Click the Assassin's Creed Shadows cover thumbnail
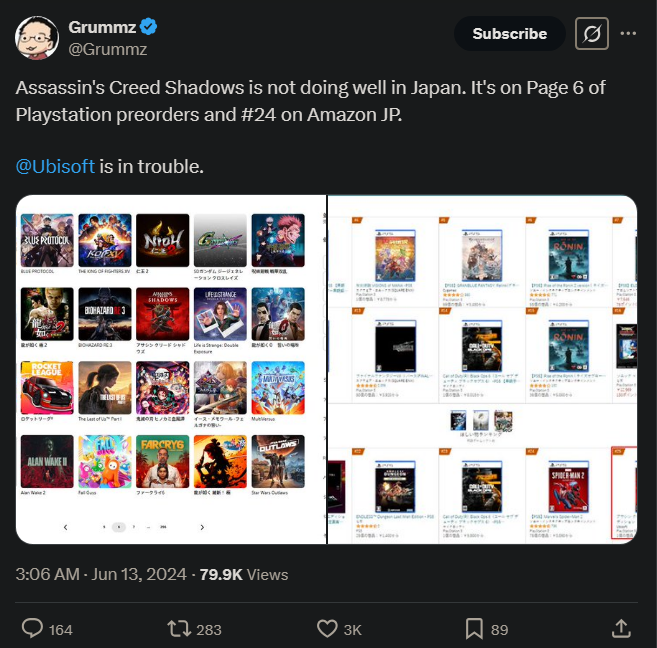Viewport: 657px width, 648px height. coord(163,314)
